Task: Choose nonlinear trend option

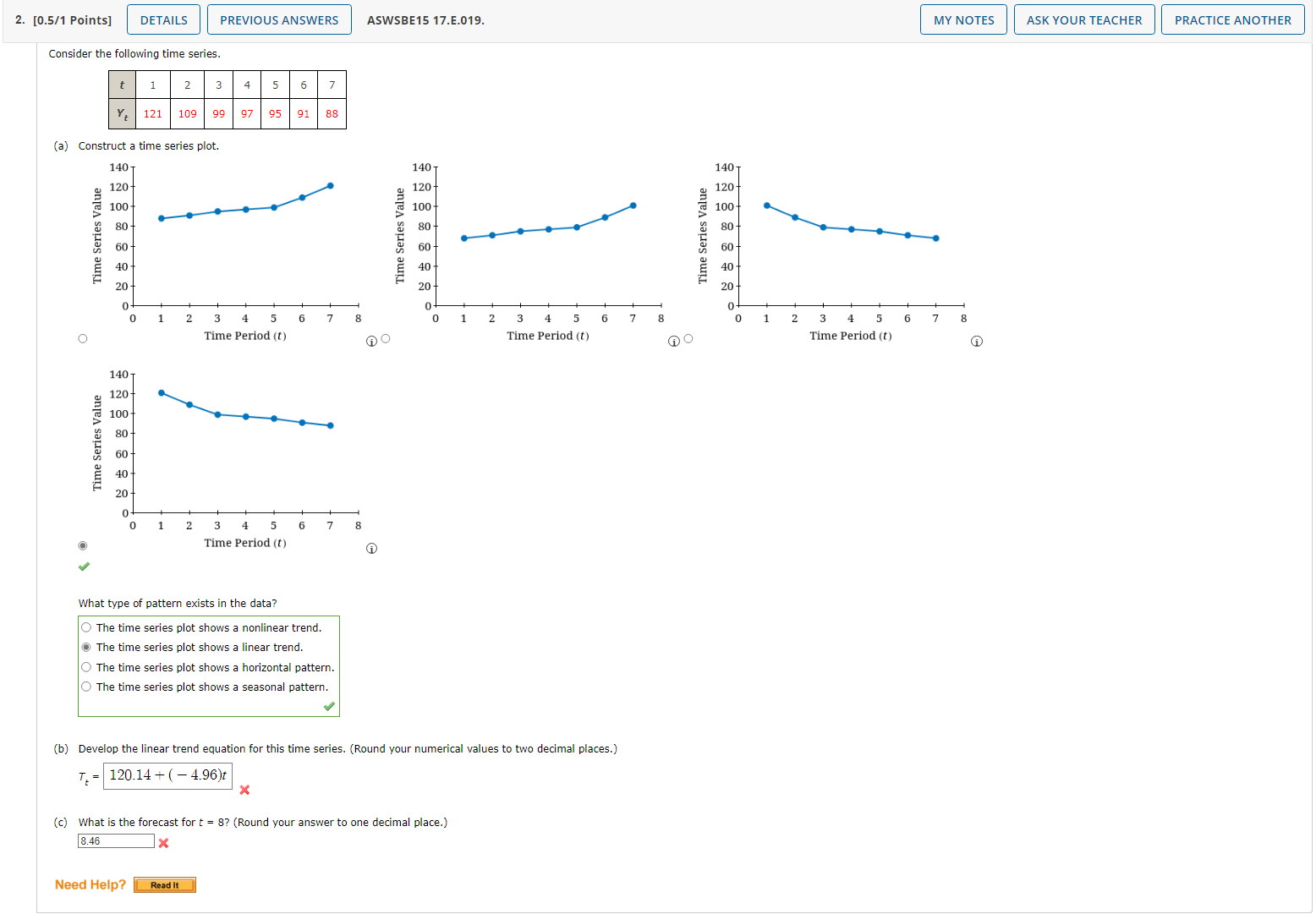Action: [x=86, y=627]
